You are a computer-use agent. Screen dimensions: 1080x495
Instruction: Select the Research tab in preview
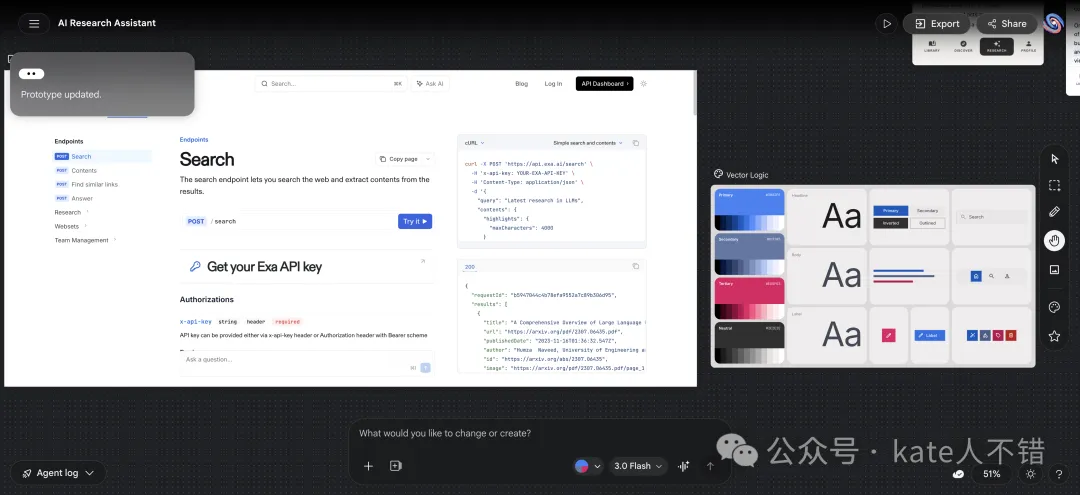point(996,46)
